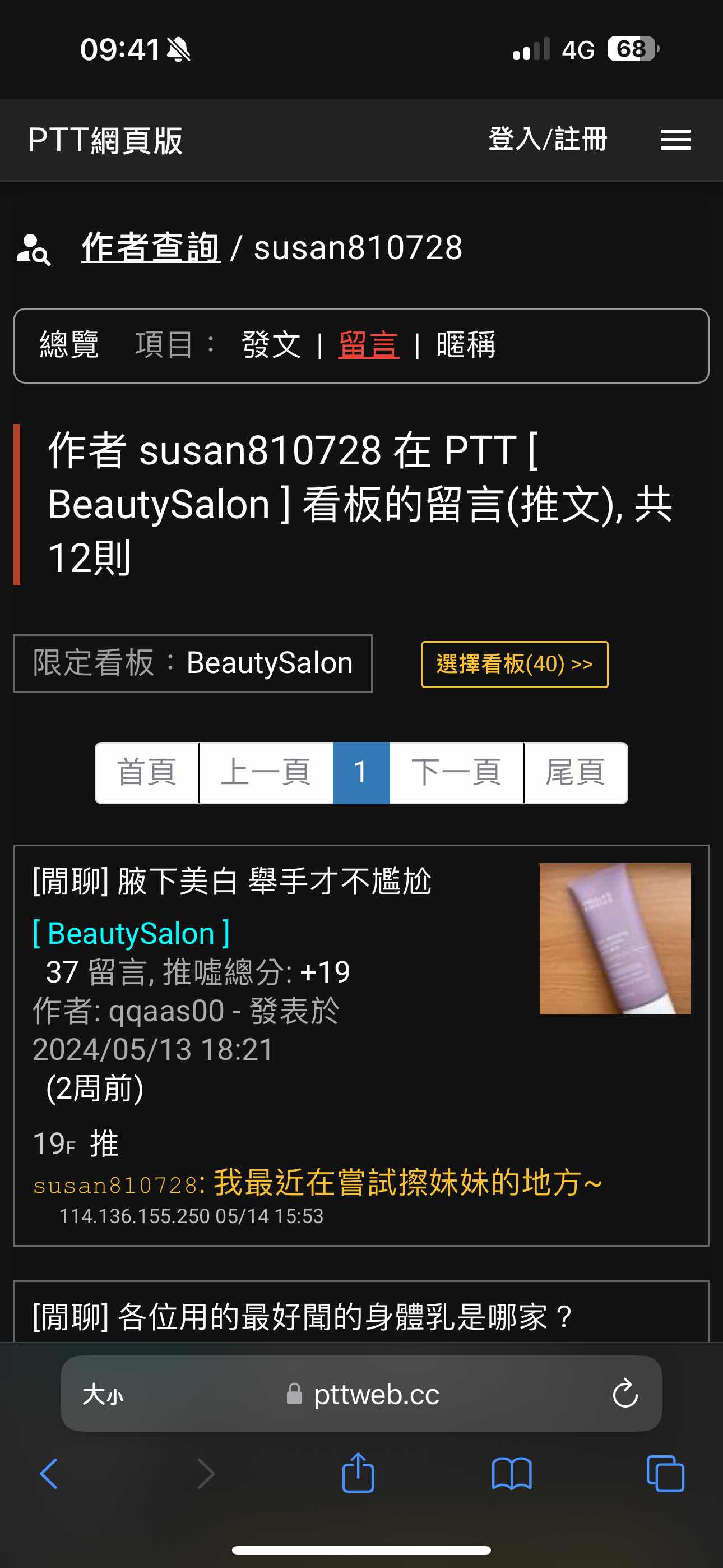
Task: Show Safari tabs overview icon
Action: (665, 1474)
